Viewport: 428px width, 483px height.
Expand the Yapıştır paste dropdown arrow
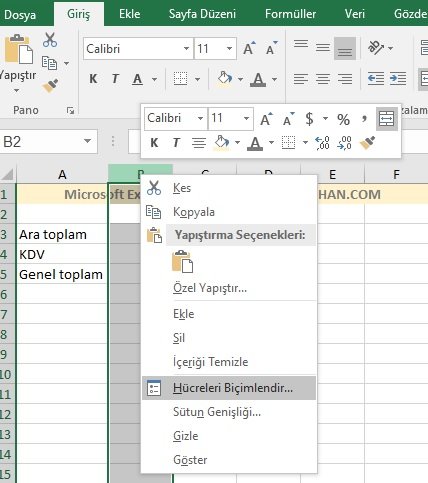16,90
